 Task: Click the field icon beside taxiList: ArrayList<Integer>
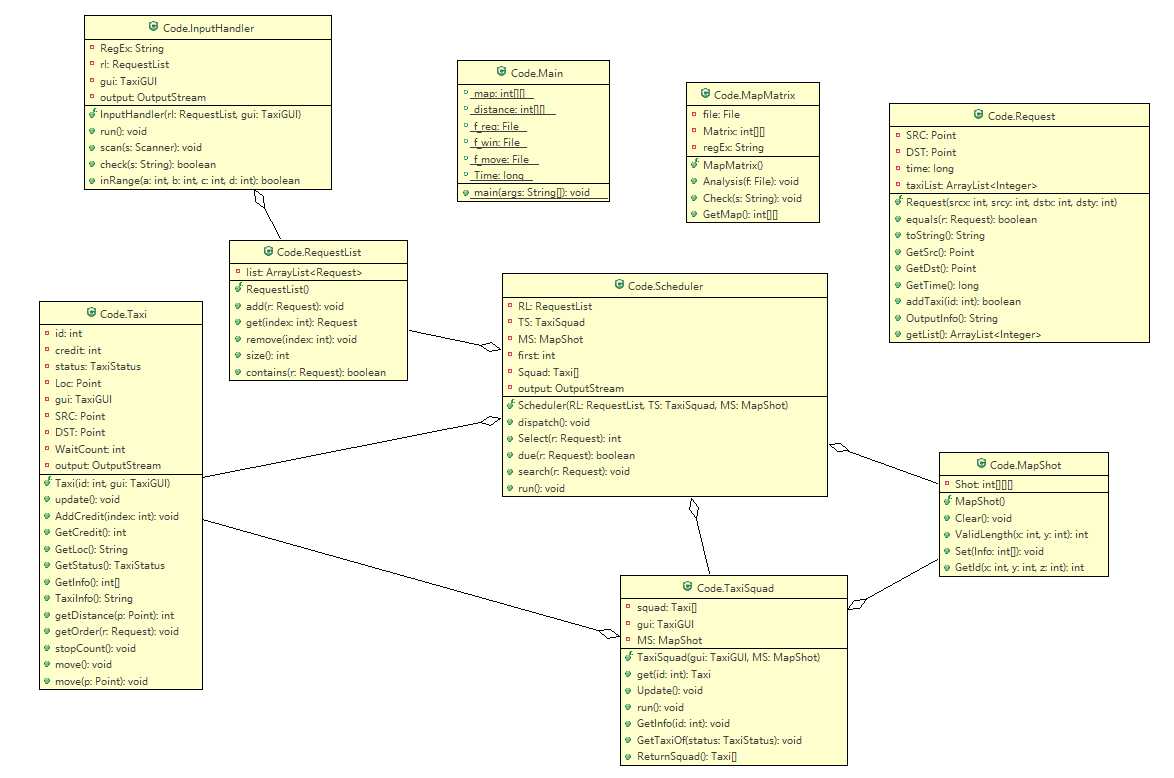pos(898,185)
